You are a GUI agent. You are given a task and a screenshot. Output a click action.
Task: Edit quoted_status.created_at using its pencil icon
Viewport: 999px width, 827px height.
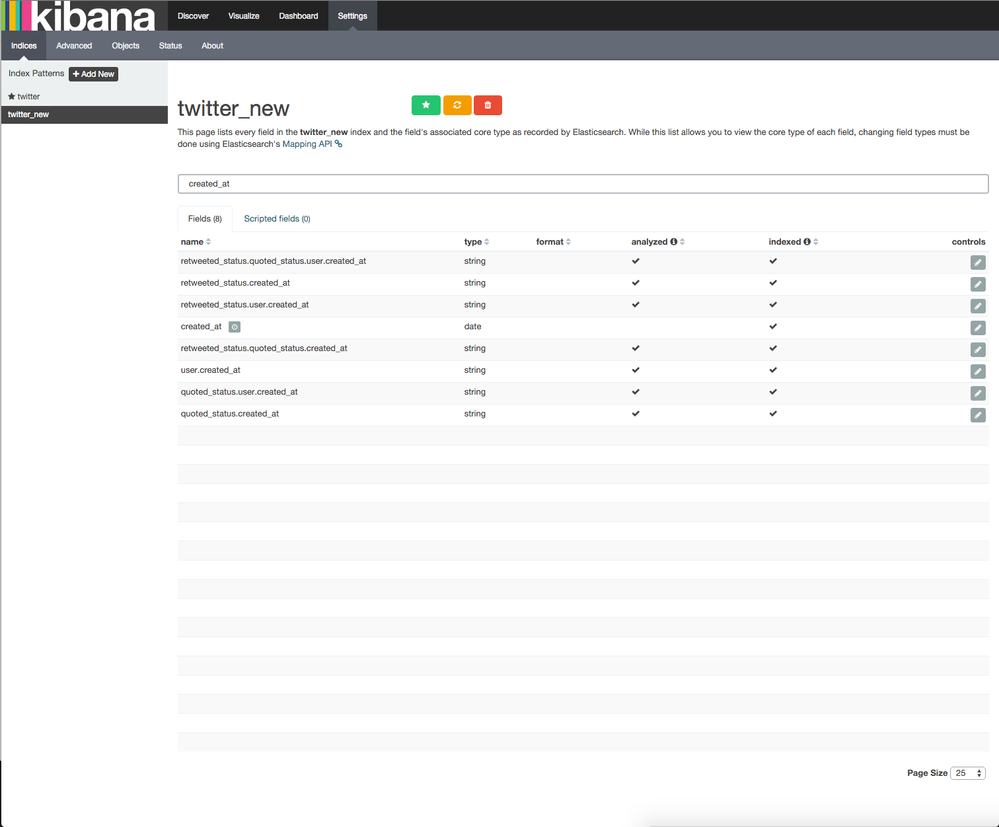point(977,414)
